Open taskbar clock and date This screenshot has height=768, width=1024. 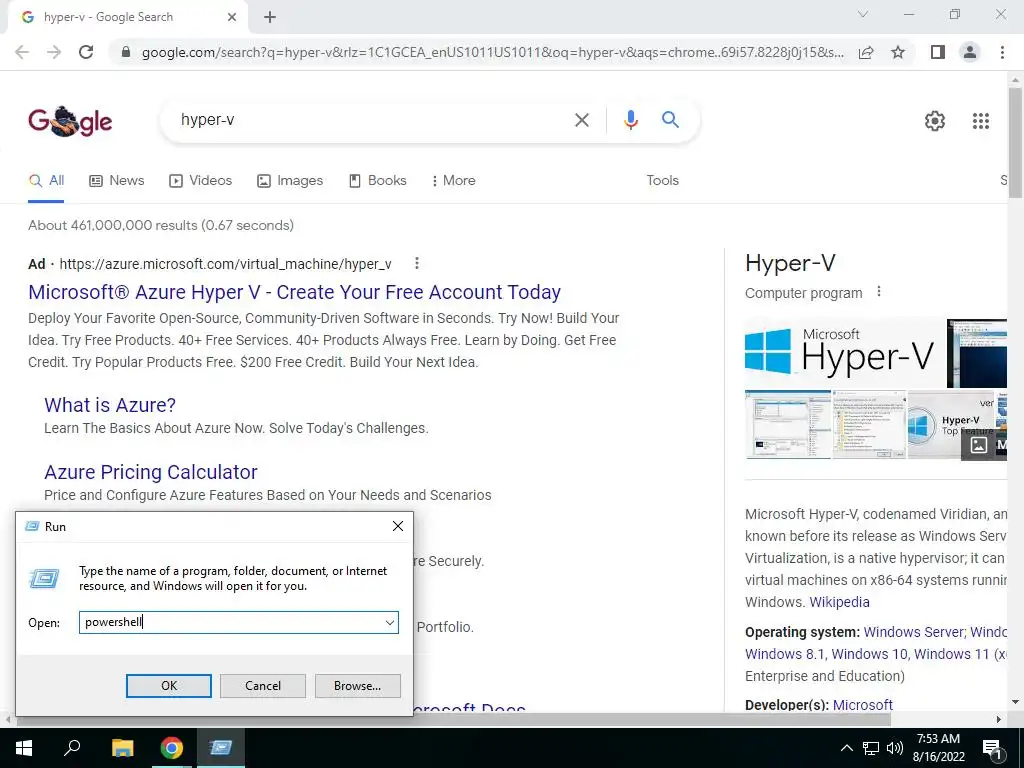click(938, 748)
